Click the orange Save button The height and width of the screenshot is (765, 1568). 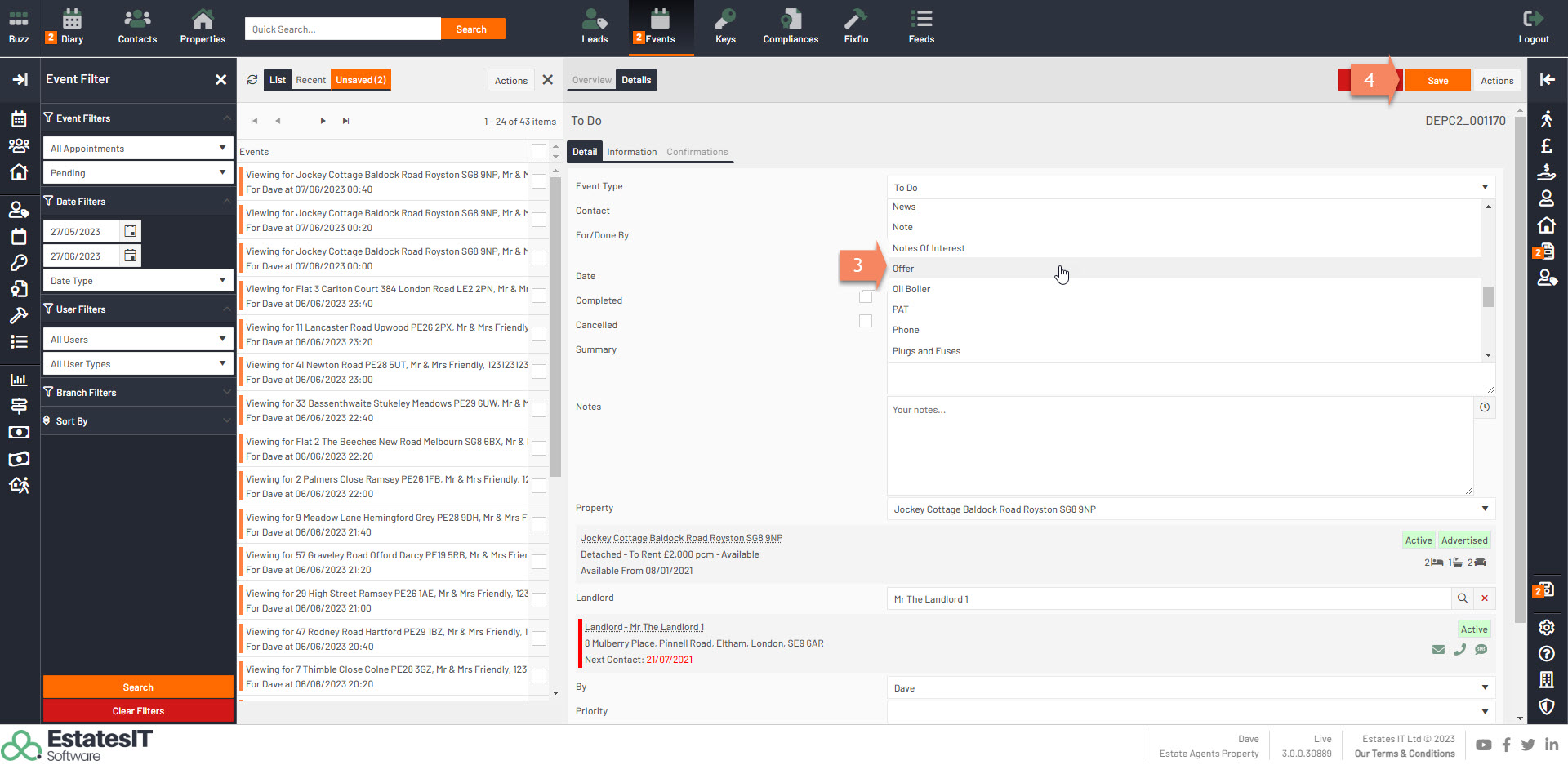click(x=1437, y=81)
